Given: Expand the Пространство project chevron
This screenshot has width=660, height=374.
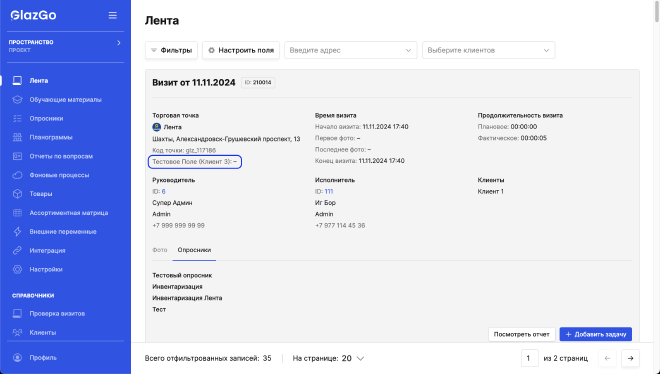Looking at the screenshot, I should (119, 42).
